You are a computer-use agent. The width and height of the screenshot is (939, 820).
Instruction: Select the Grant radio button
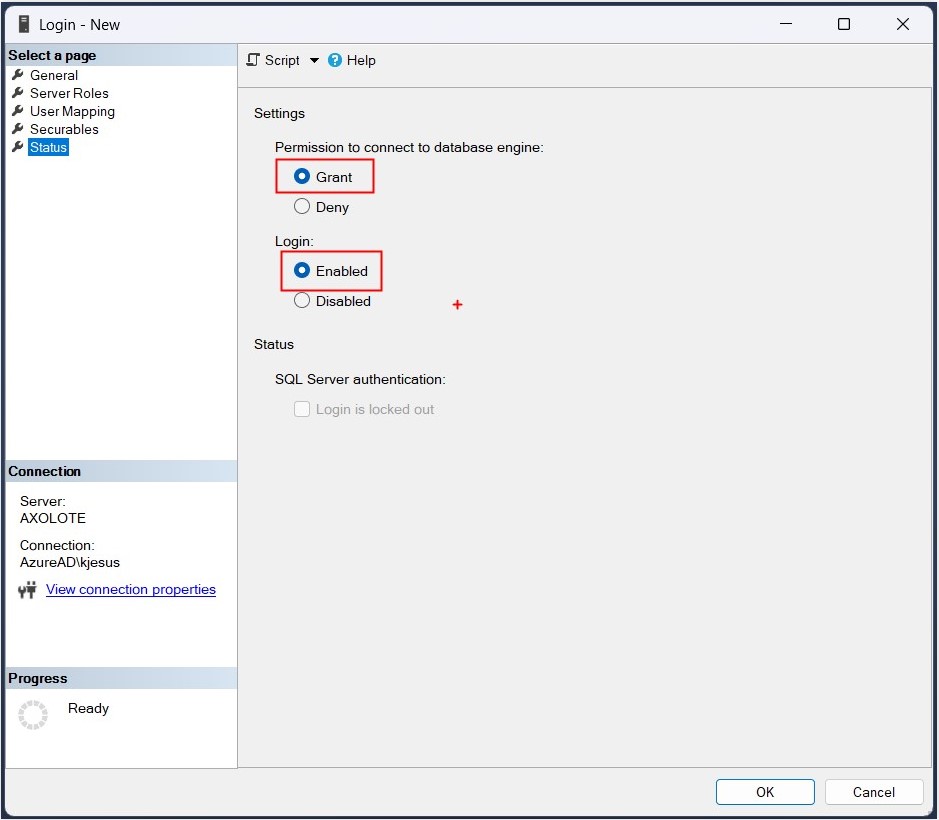click(x=302, y=176)
